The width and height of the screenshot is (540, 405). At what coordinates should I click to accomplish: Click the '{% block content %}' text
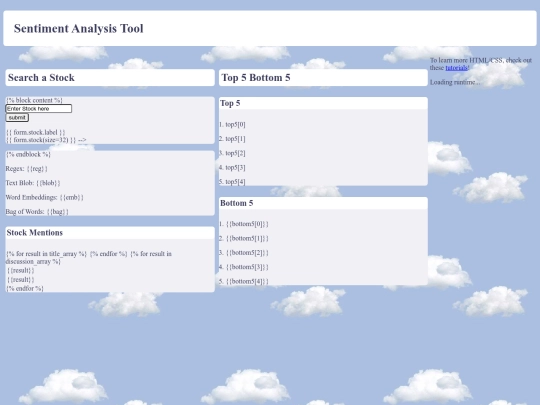[34, 100]
